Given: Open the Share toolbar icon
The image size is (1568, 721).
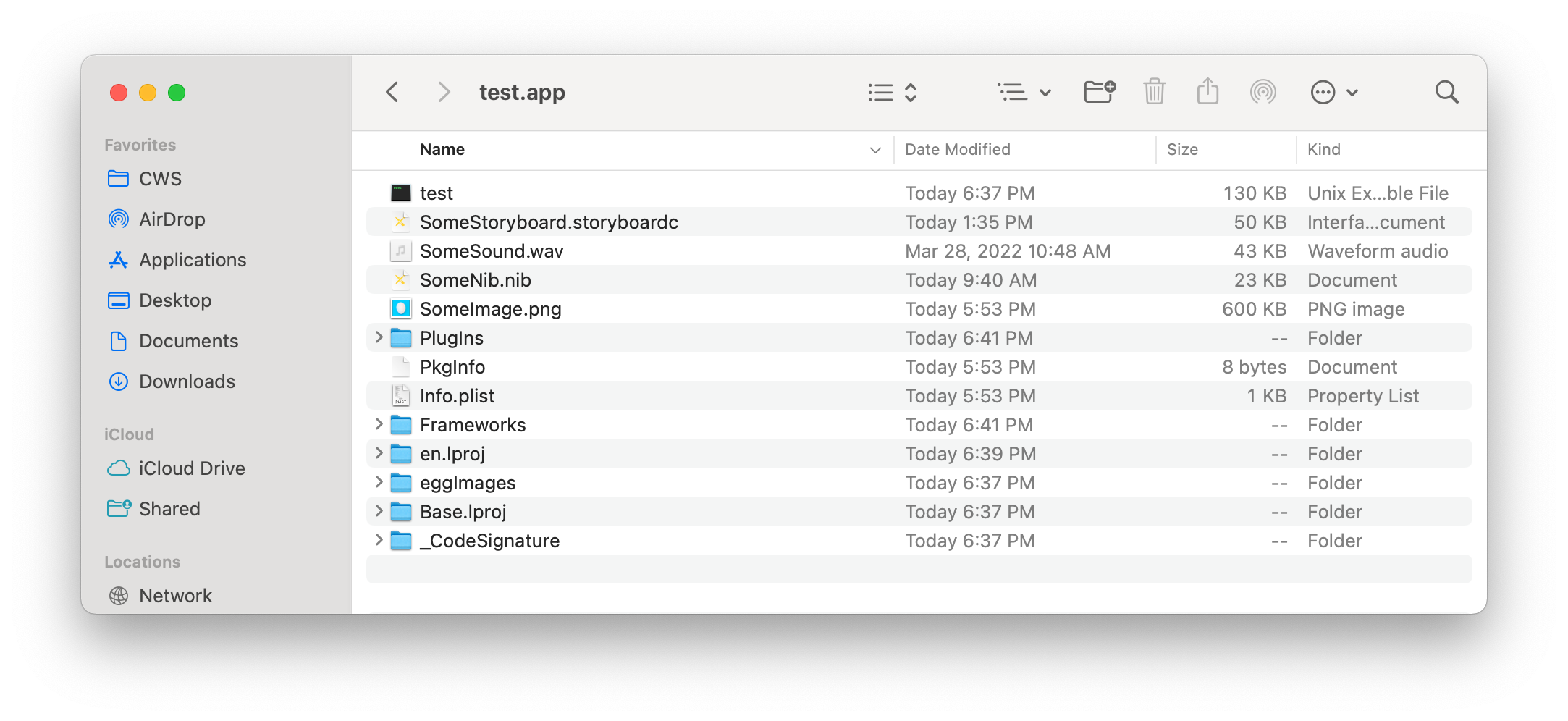Looking at the screenshot, I should tap(1207, 91).
